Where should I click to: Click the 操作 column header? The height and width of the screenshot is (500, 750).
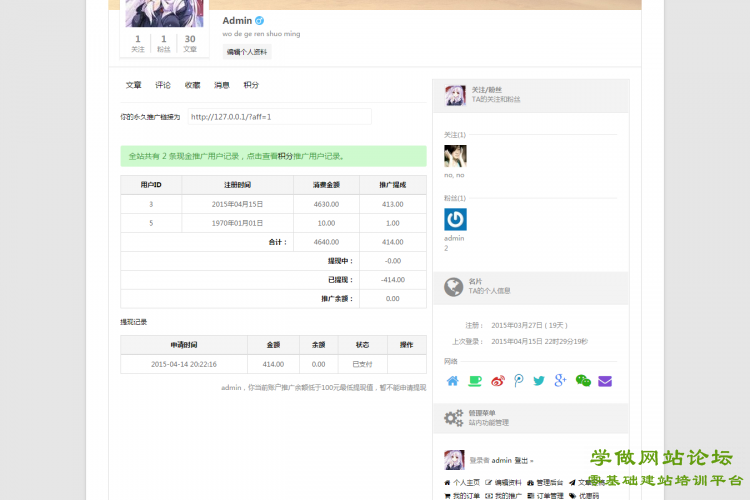pos(407,345)
